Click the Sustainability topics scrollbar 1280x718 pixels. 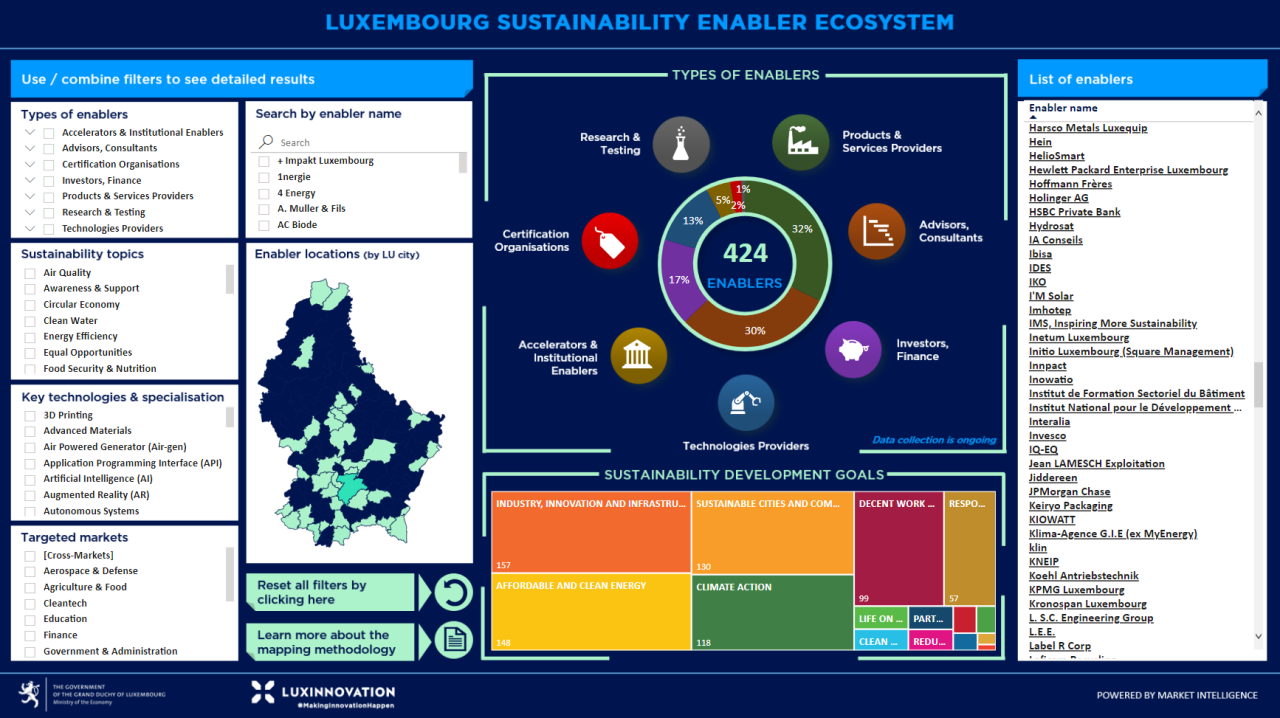(x=230, y=279)
